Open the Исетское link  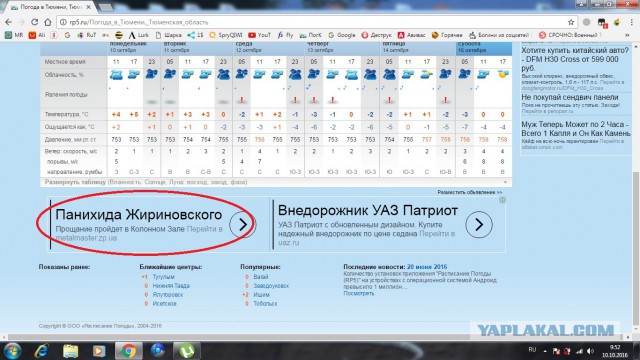(164, 304)
